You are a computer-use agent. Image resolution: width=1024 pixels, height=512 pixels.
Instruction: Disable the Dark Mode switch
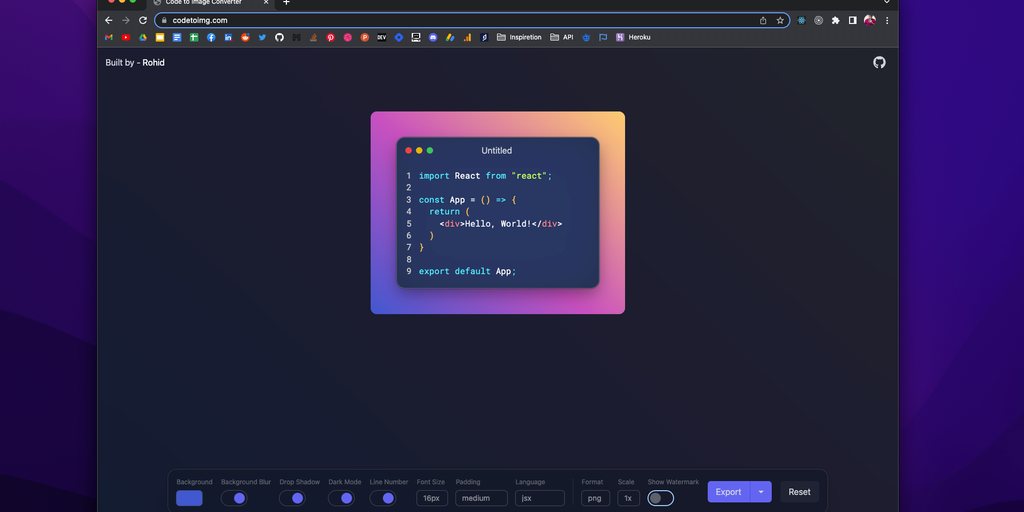point(341,498)
